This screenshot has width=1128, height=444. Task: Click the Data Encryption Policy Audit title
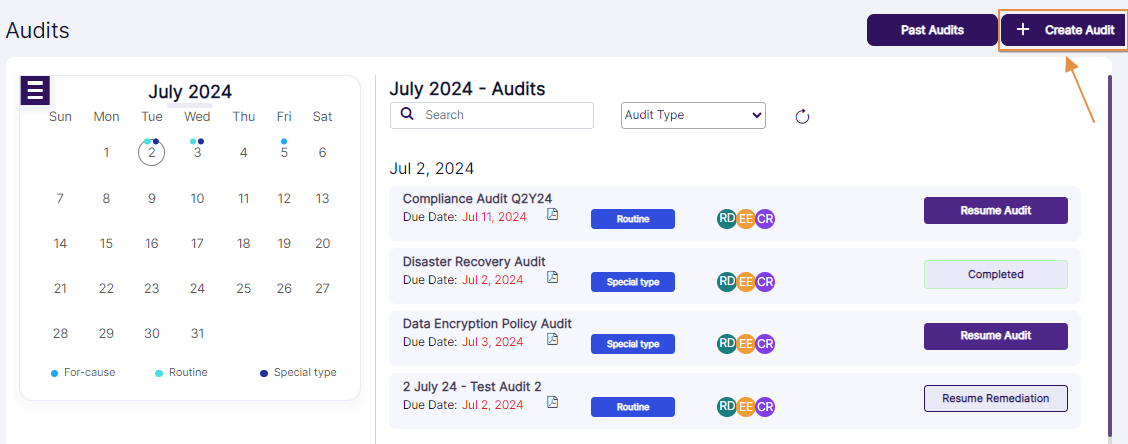(x=487, y=324)
